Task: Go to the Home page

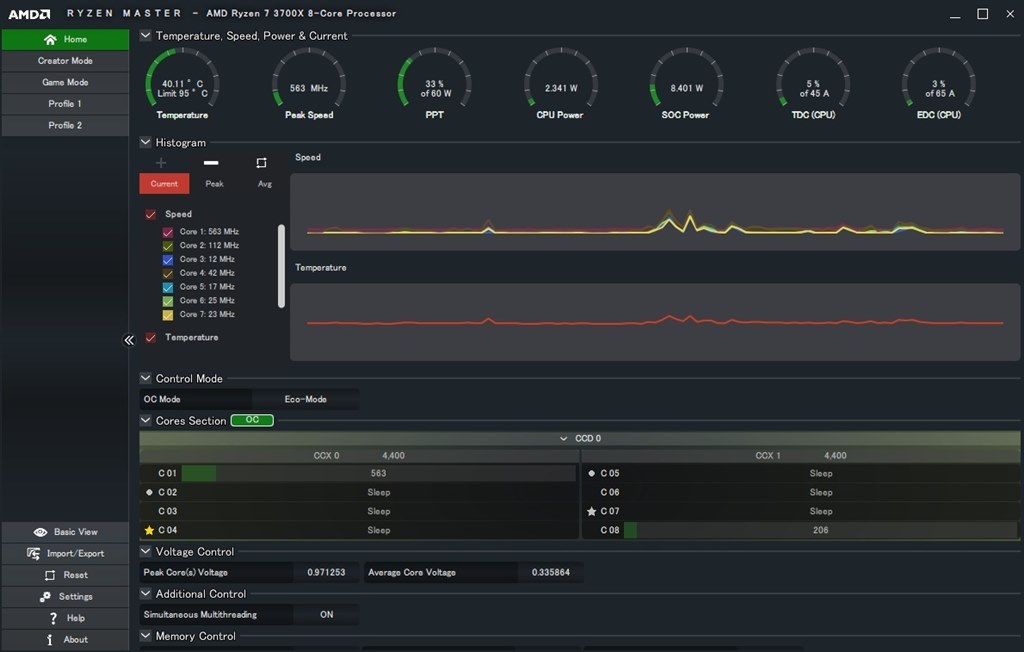Action: 65,39
